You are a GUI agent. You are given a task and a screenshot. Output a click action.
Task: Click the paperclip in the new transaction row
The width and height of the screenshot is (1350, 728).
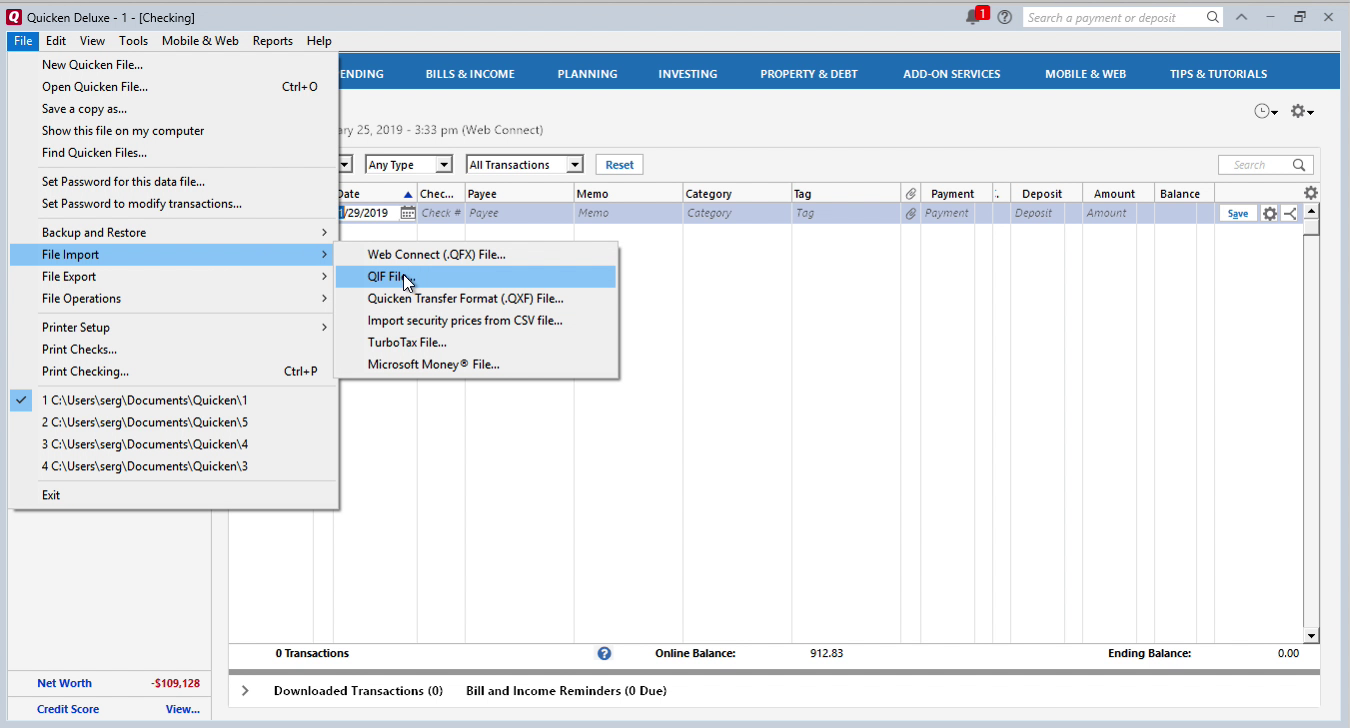click(911, 213)
